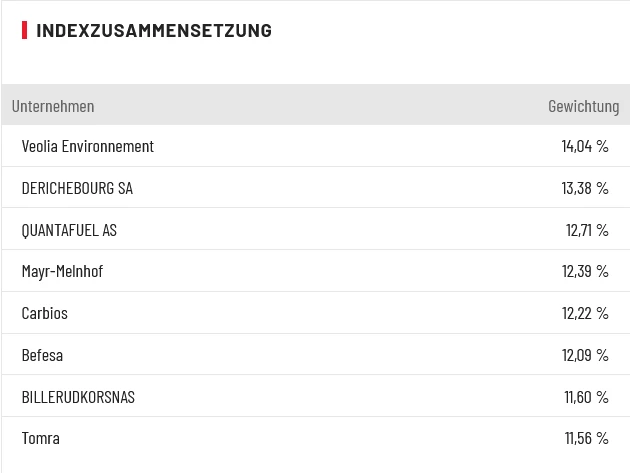Click on QUANTAFUEL AS
The height and width of the screenshot is (473, 630).
tap(69, 230)
